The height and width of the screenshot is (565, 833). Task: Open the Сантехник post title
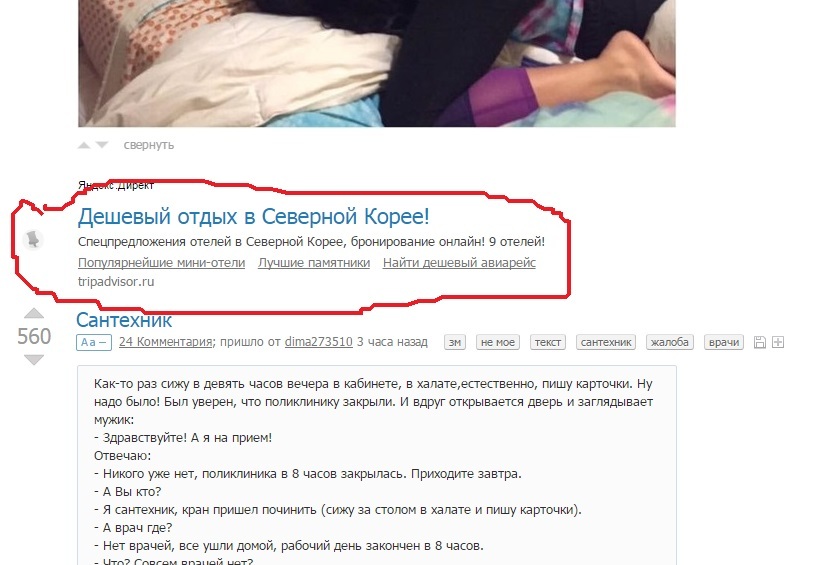(124, 320)
